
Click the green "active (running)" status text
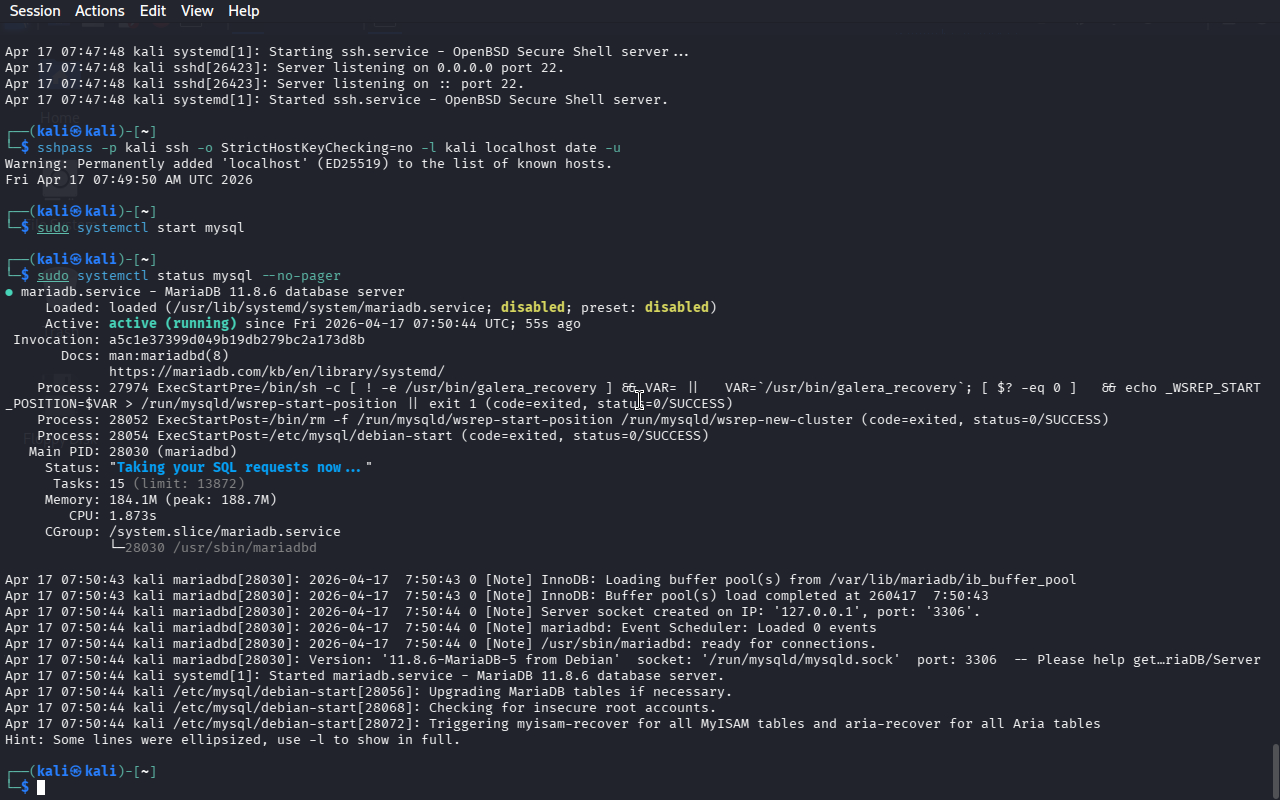pos(172,324)
